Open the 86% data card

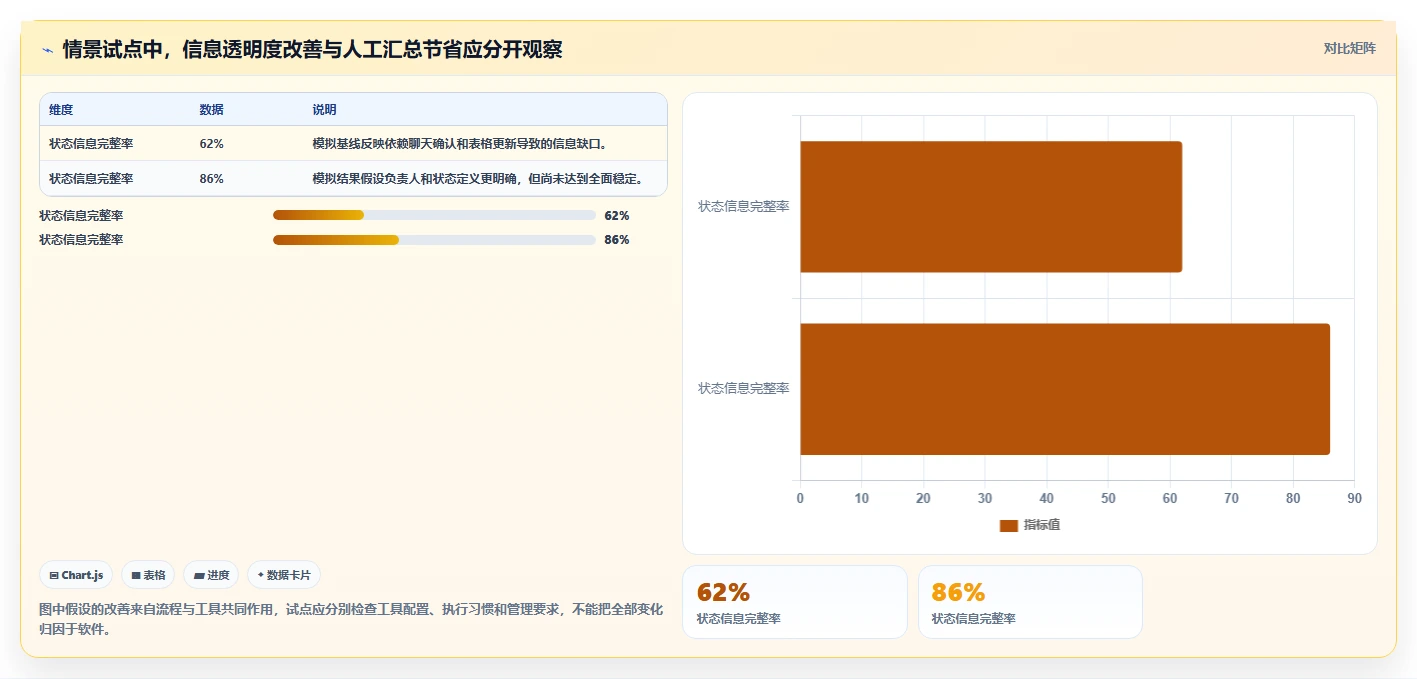(x=1030, y=602)
